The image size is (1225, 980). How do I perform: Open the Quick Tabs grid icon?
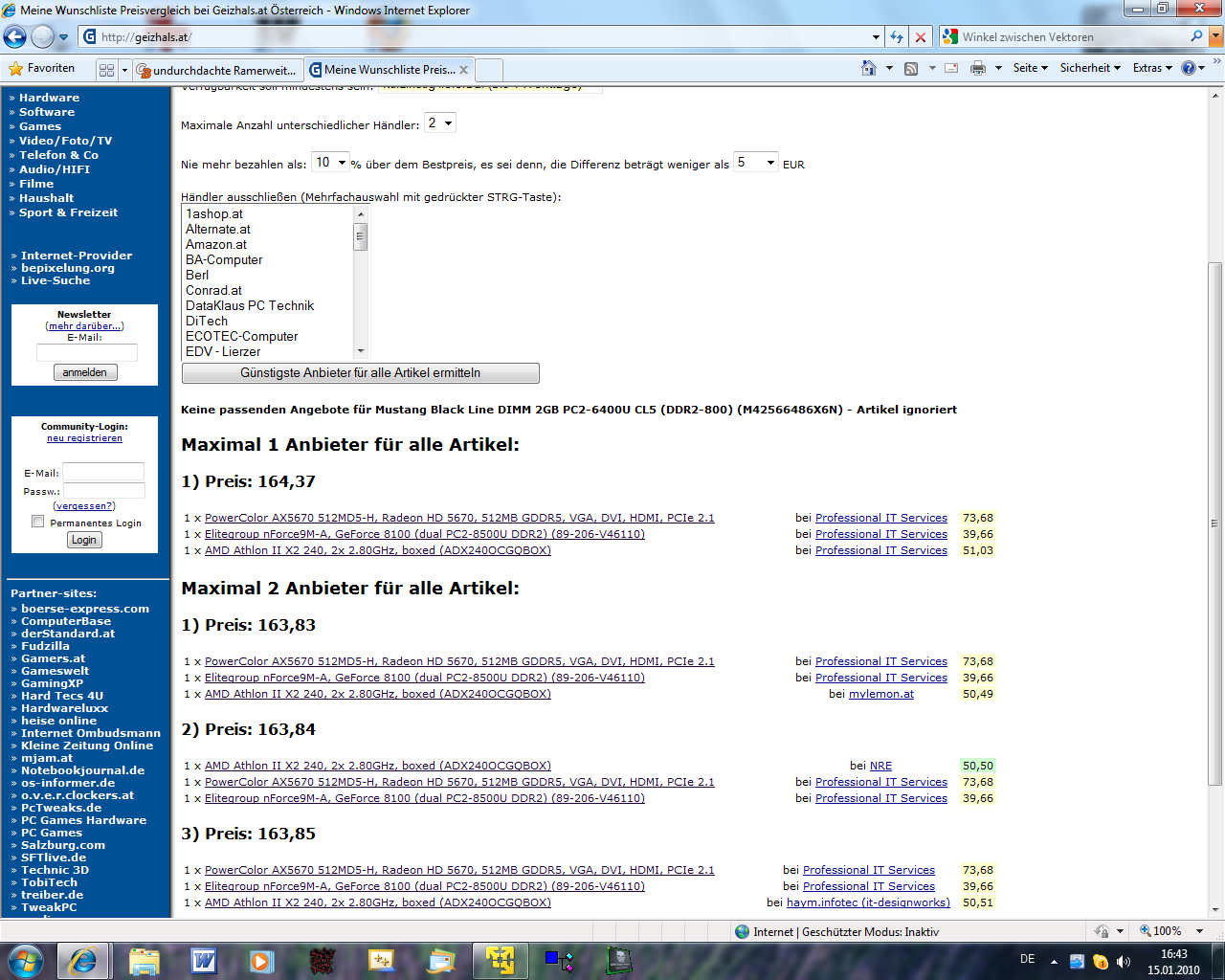pyautogui.click(x=106, y=70)
